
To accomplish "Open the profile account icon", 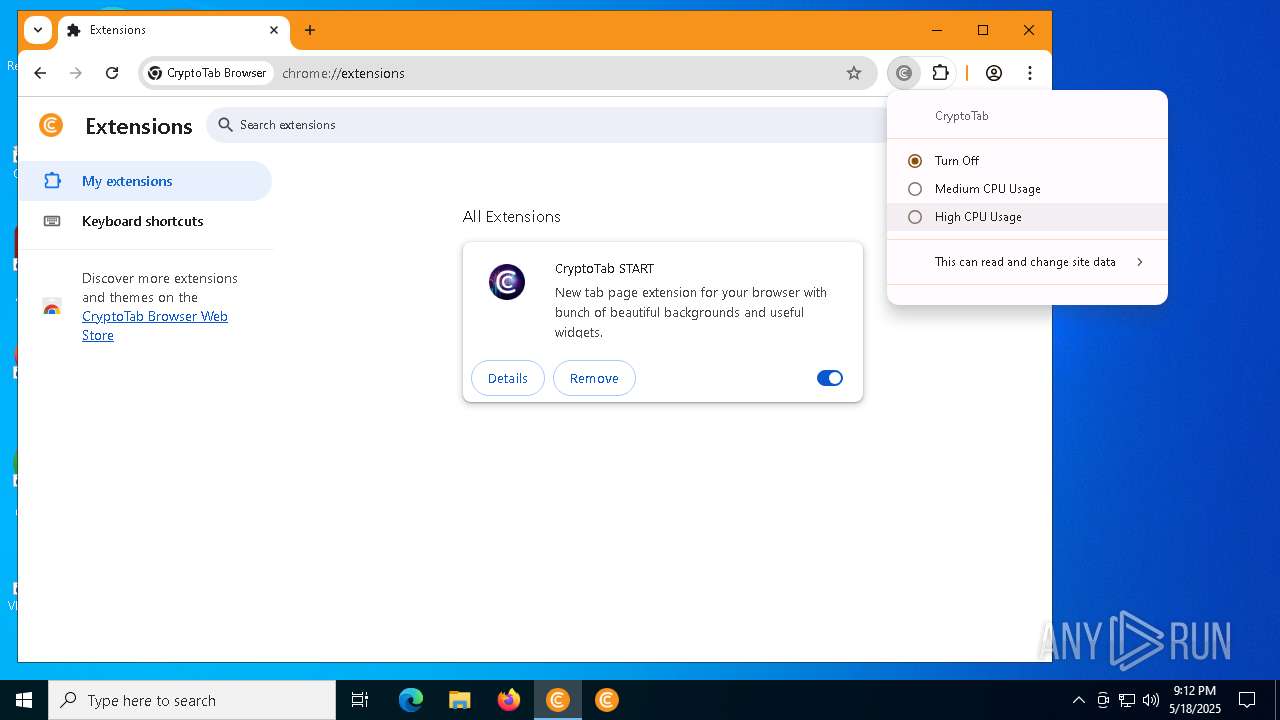I will pyautogui.click(x=994, y=73).
